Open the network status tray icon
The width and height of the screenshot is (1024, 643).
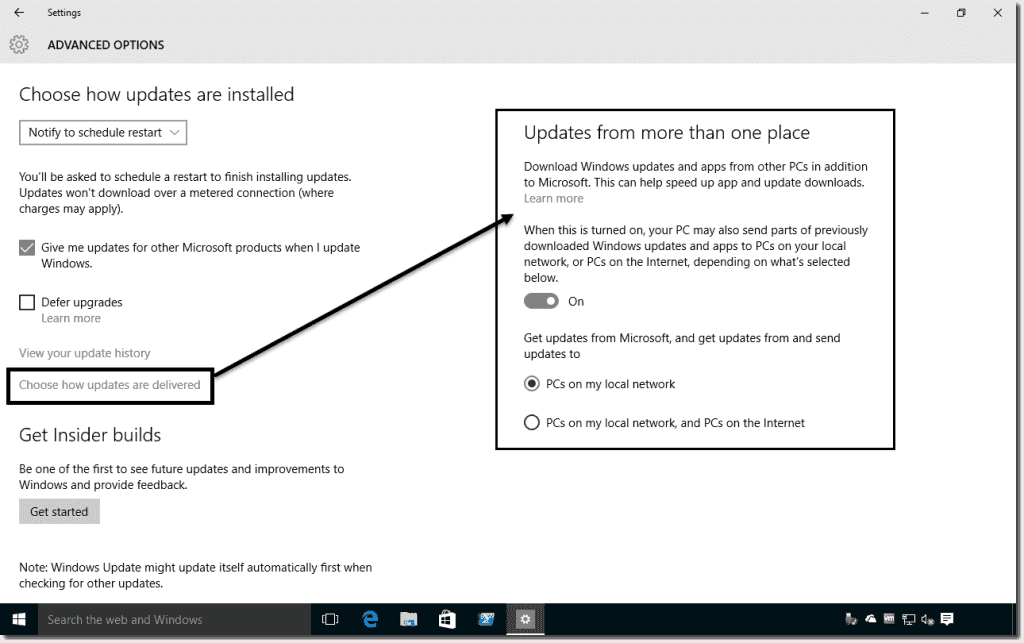[908, 619]
